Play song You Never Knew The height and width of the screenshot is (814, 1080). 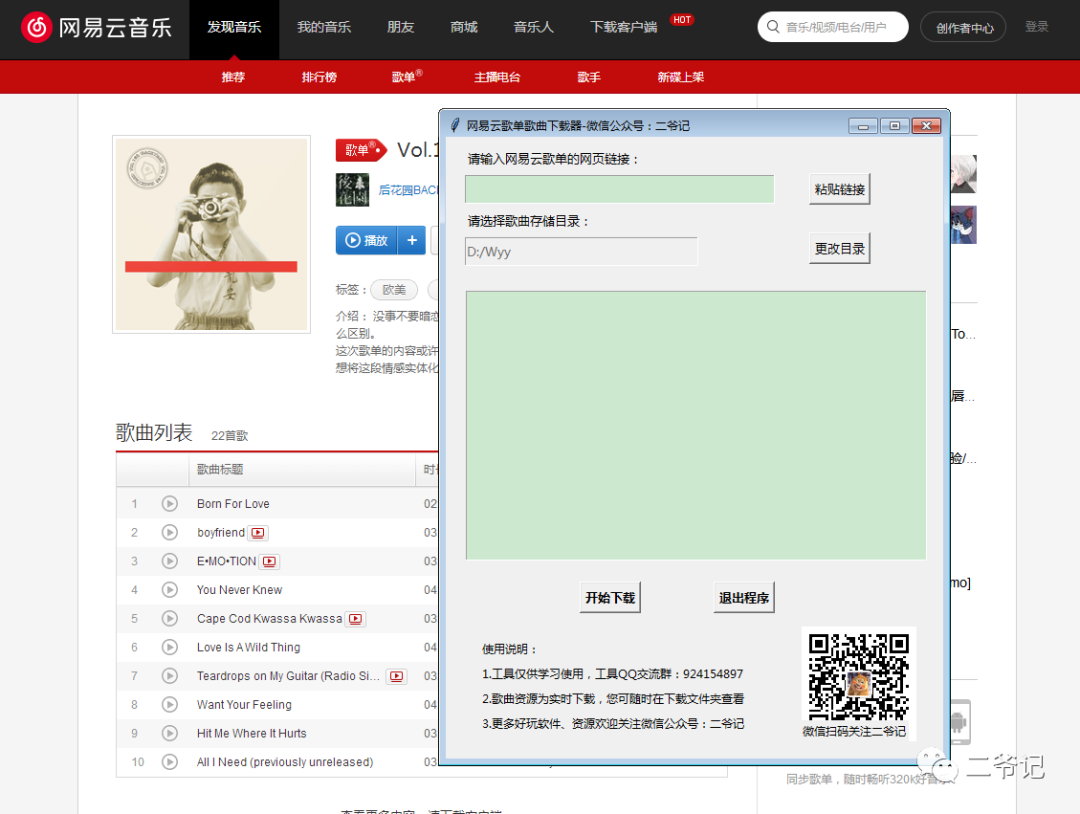169,589
